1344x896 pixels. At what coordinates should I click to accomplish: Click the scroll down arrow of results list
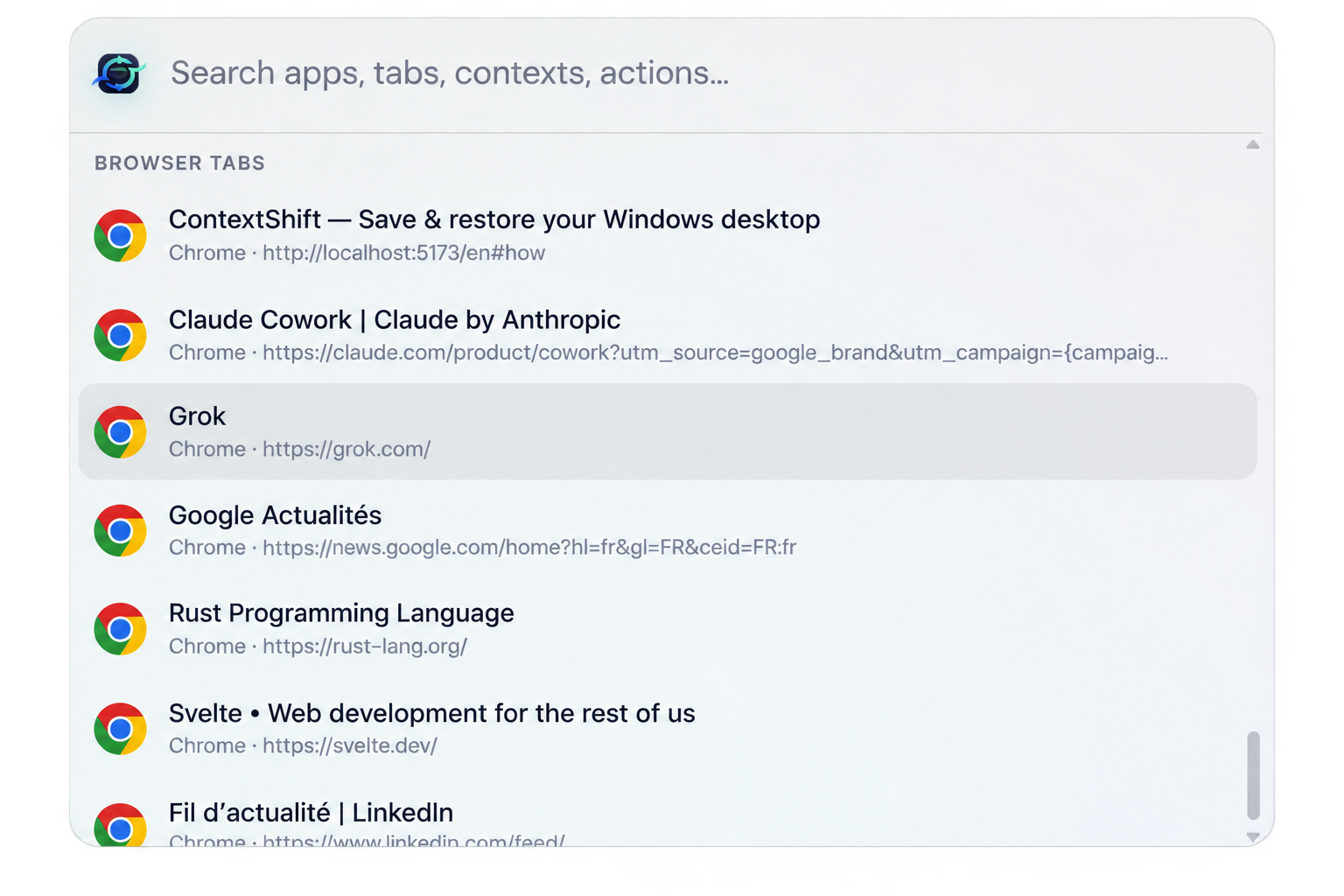pyautogui.click(x=1253, y=837)
